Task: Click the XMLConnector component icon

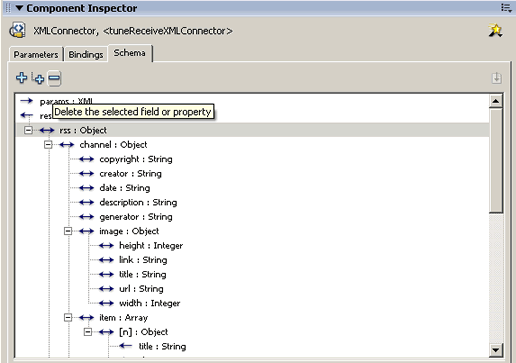Action: 18,30
